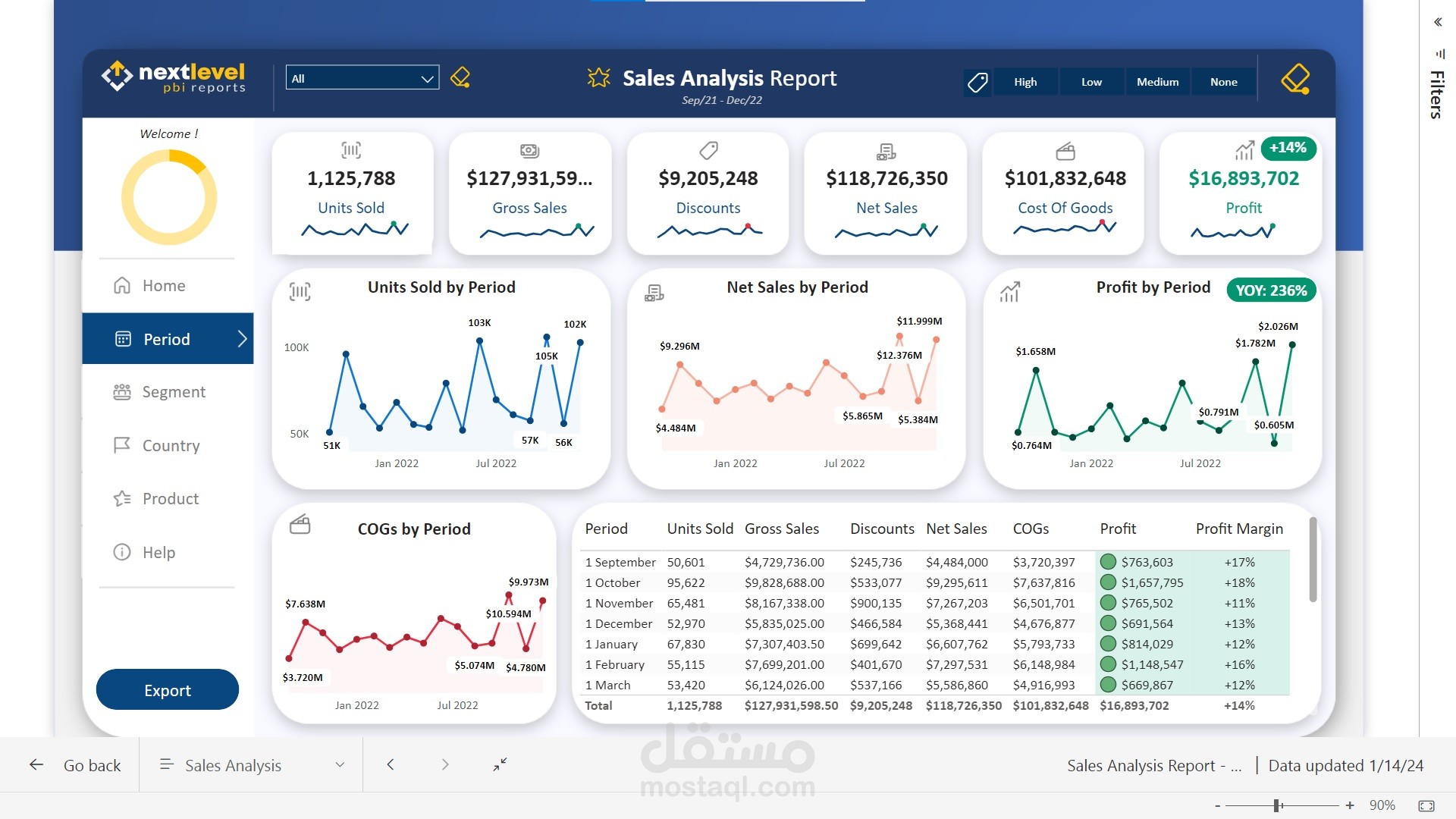
Task: Toggle the Medium discount filter
Action: pos(1157,82)
